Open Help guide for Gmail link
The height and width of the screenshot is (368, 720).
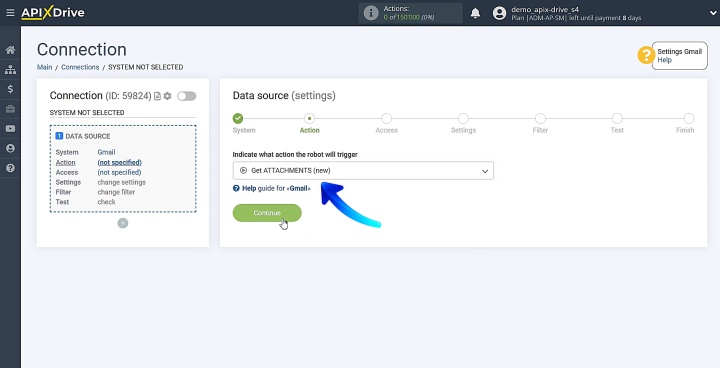(x=272, y=188)
